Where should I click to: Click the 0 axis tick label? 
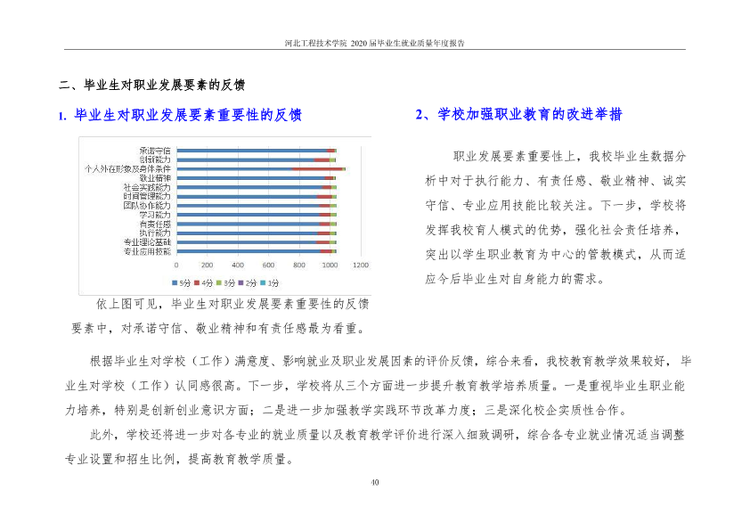pos(176,265)
